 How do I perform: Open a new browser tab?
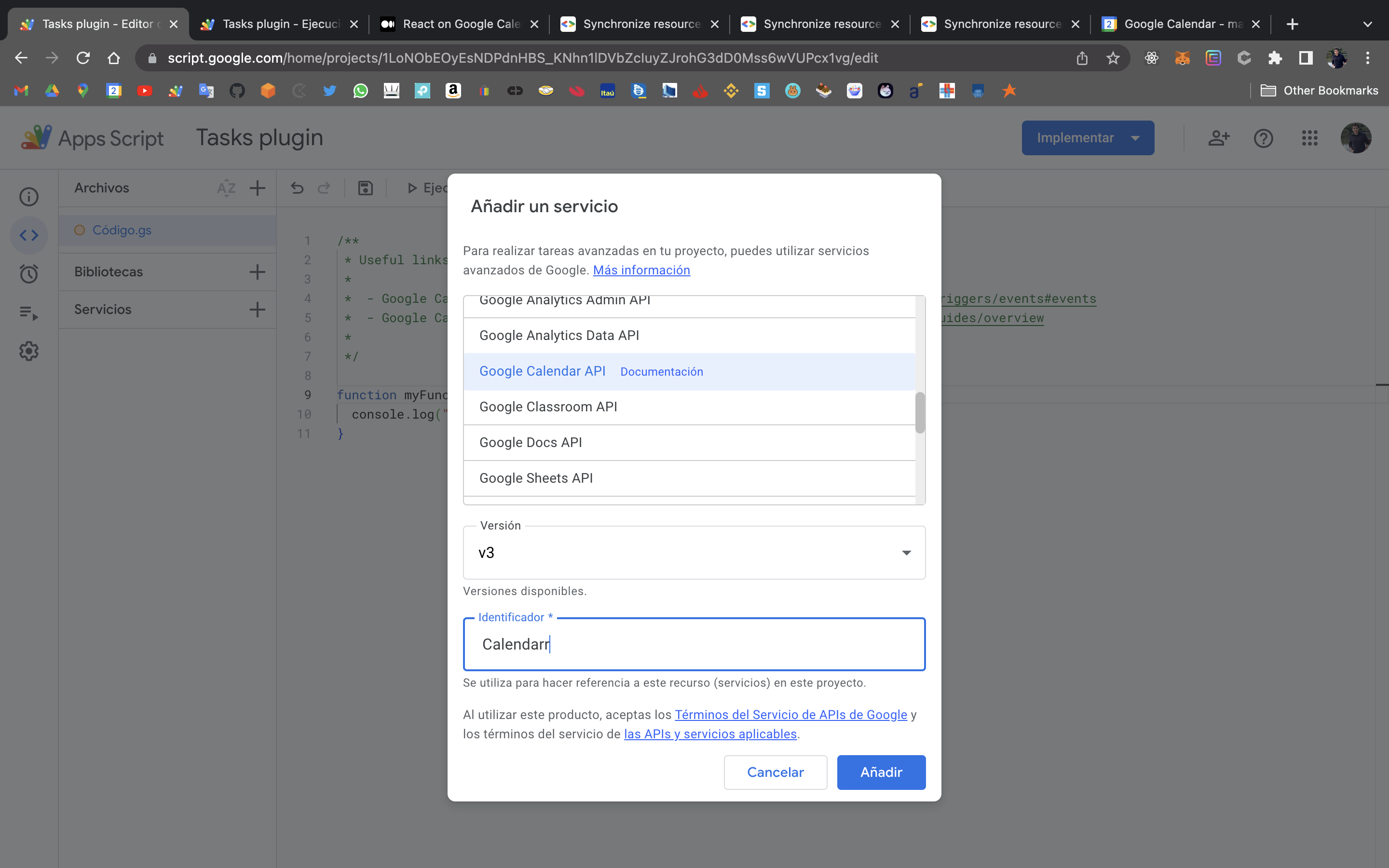click(x=1293, y=24)
